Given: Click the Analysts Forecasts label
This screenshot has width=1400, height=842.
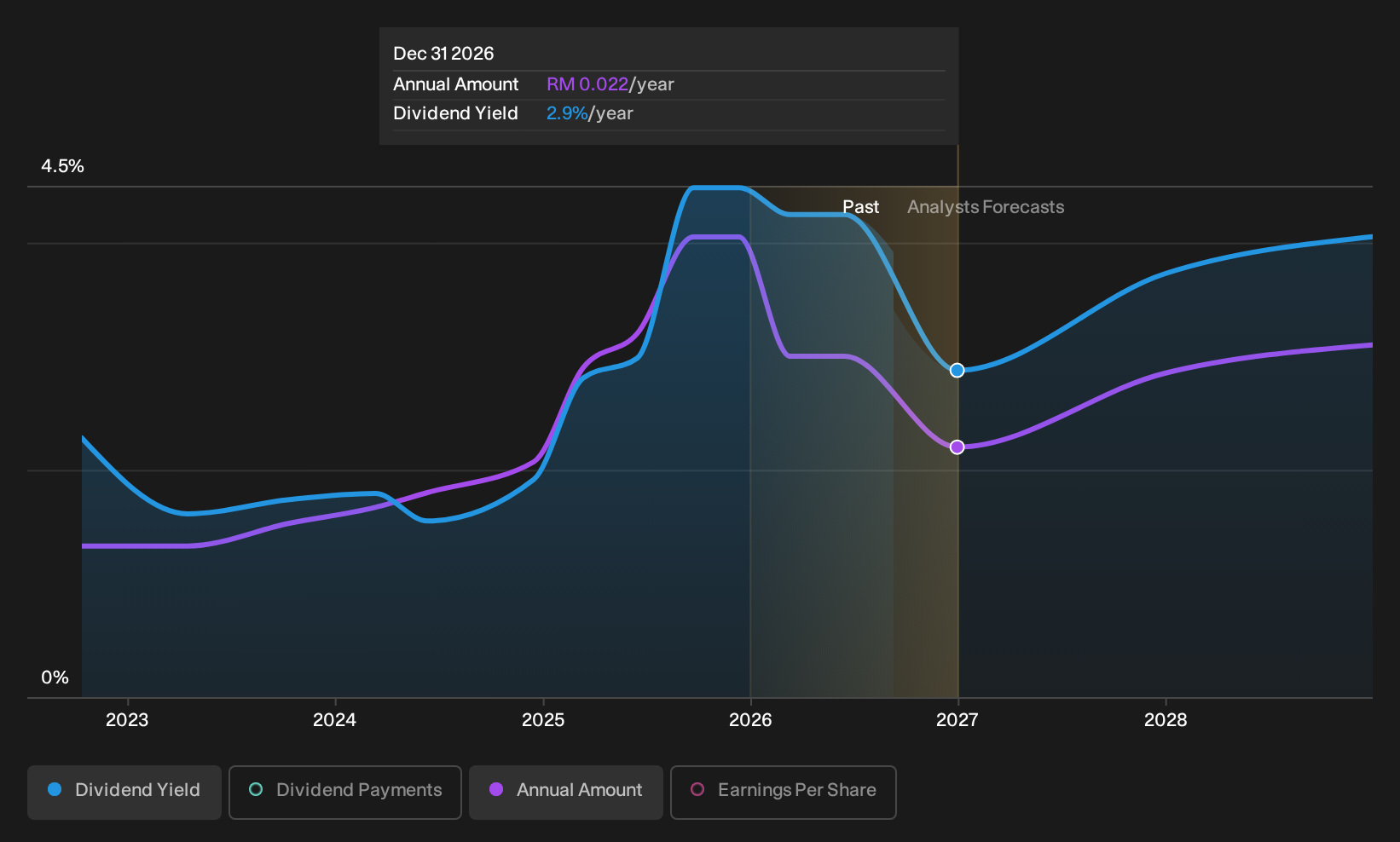Looking at the screenshot, I should coord(986,207).
